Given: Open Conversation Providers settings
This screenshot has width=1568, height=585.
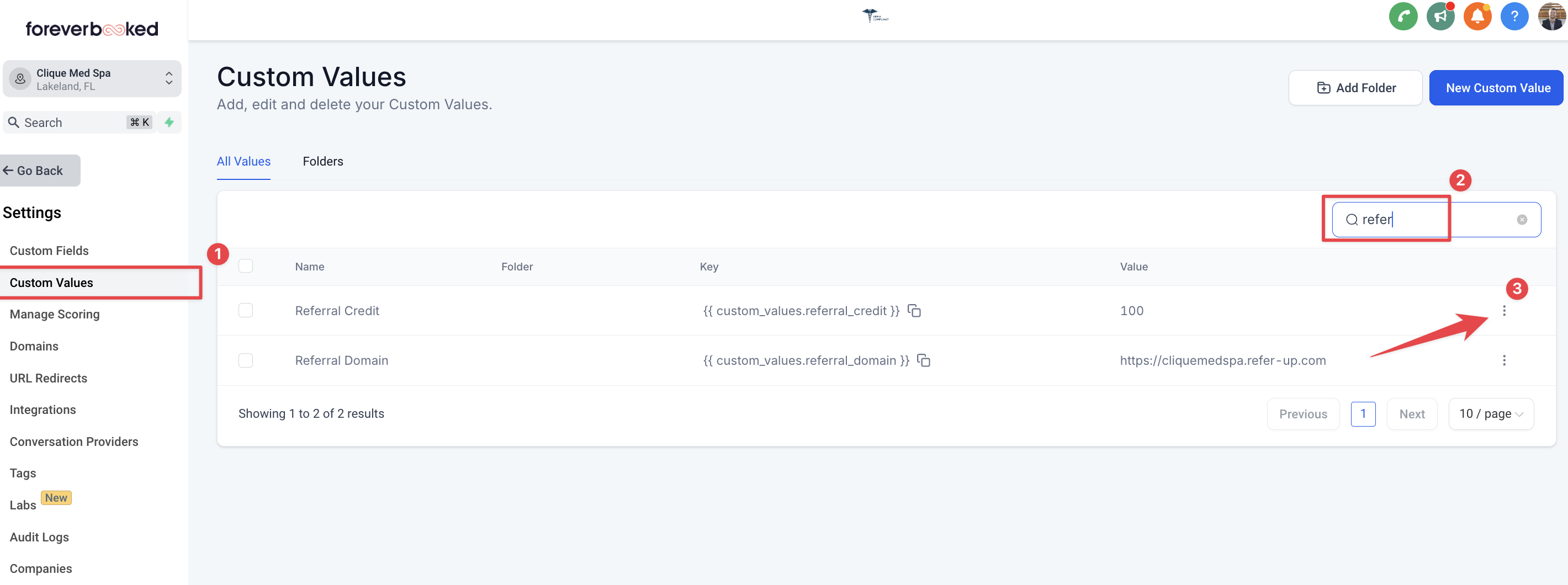Looking at the screenshot, I should [x=75, y=442].
